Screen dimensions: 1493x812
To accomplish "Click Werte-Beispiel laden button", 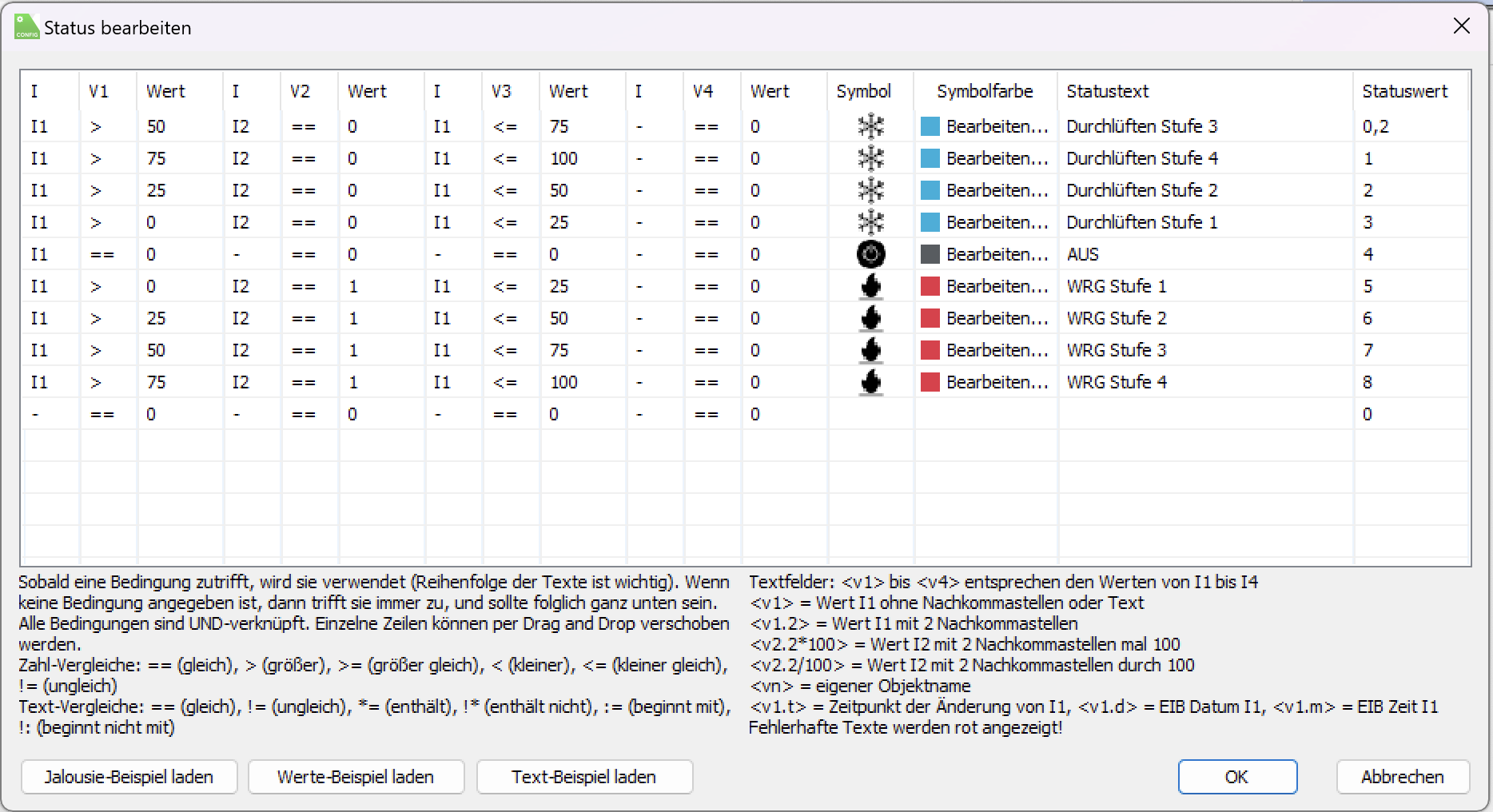I will pyautogui.click(x=356, y=777).
